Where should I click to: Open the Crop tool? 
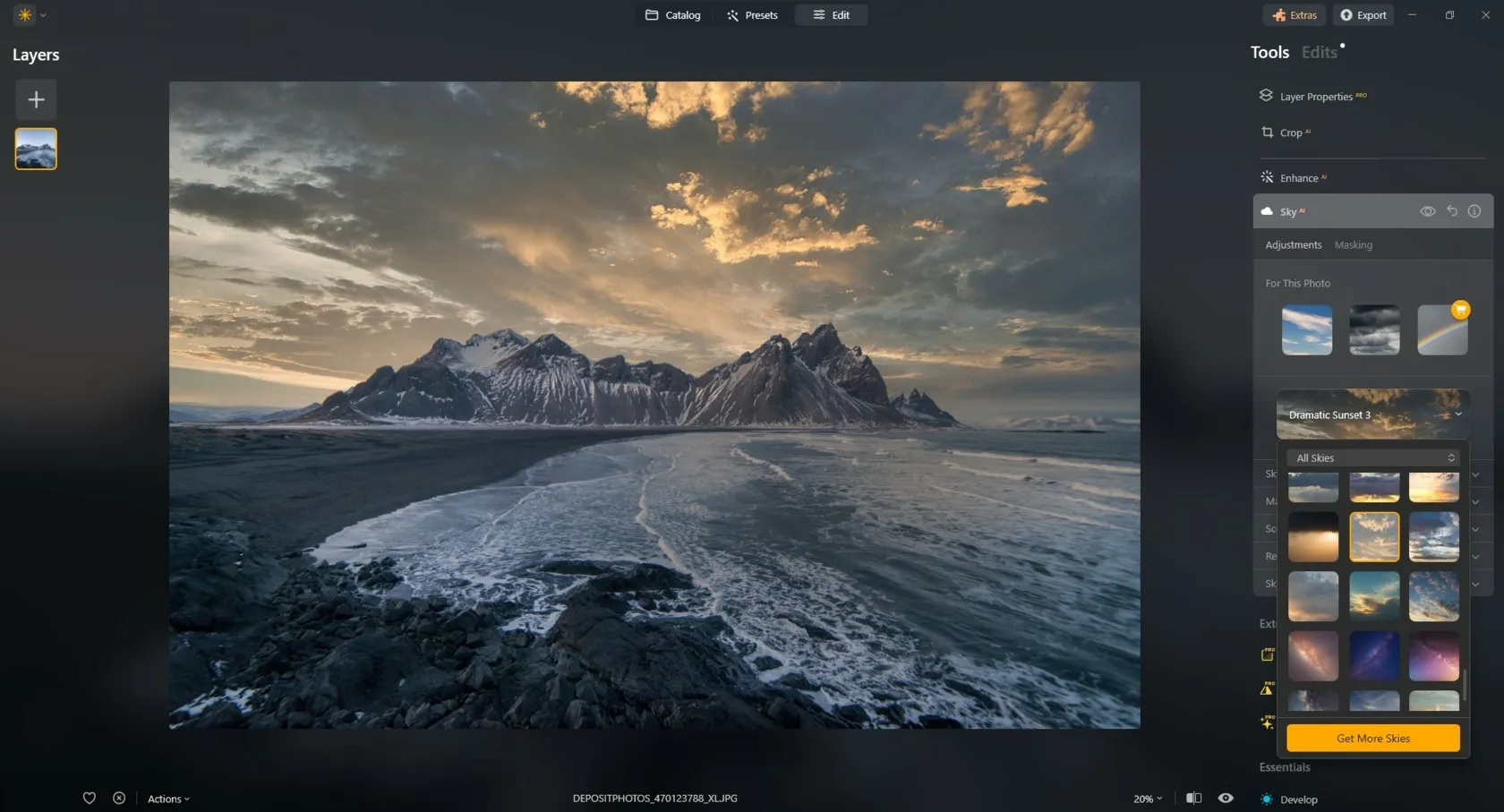1290,132
